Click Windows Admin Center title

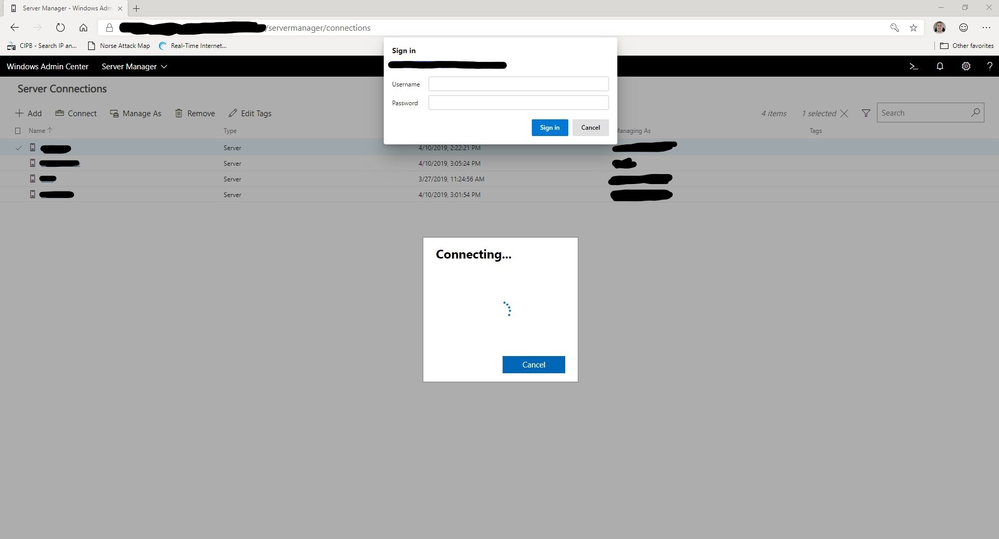coord(47,66)
